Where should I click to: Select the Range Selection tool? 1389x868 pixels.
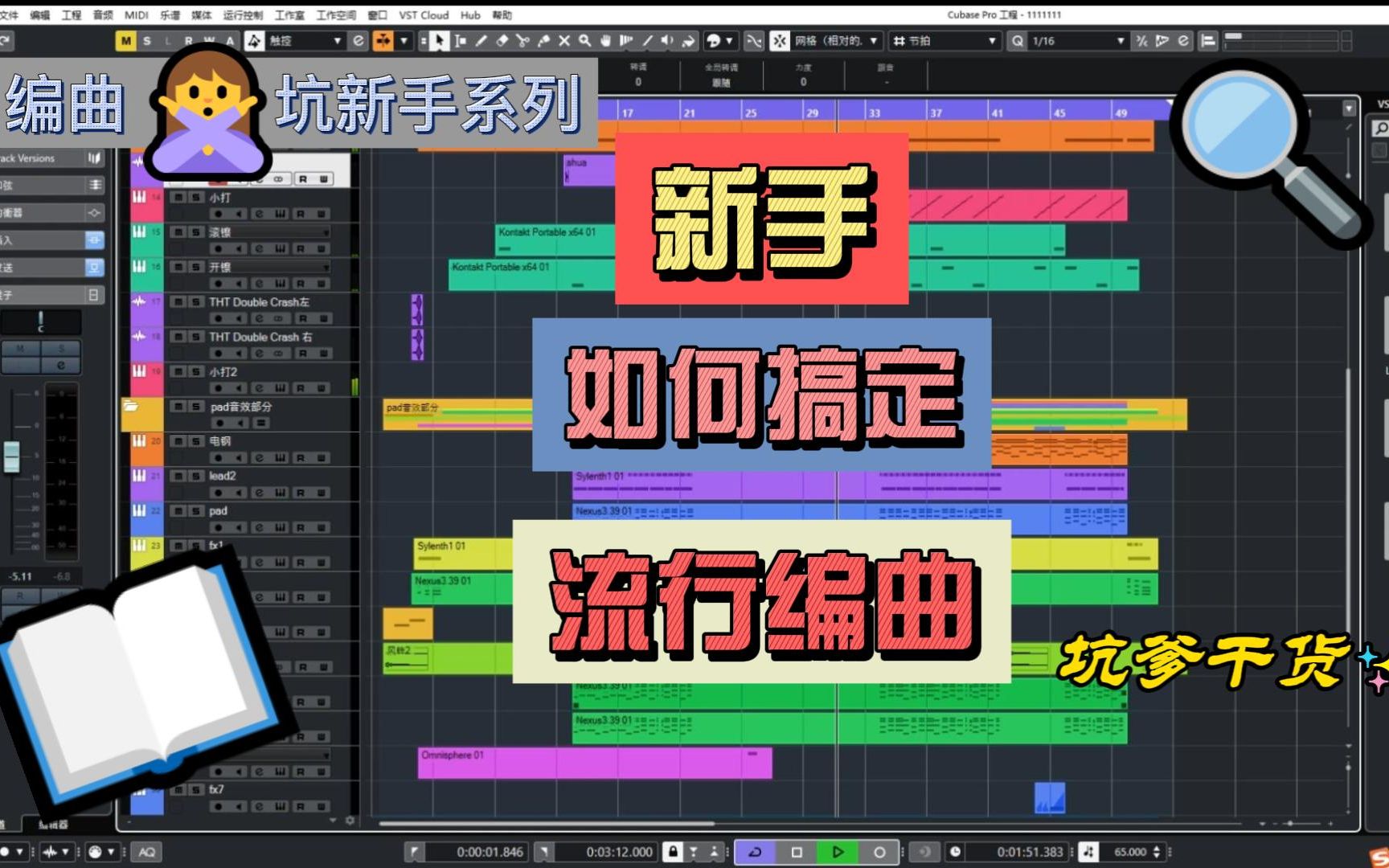tap(460, 41)
